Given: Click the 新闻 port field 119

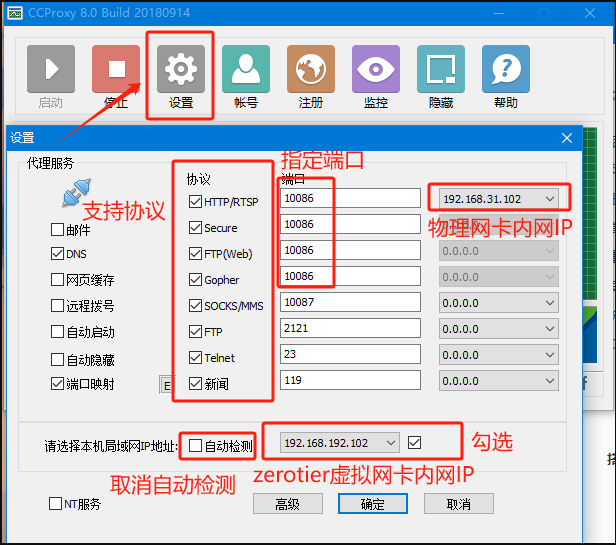Looking at the screenshot, I should coord(350,380).
